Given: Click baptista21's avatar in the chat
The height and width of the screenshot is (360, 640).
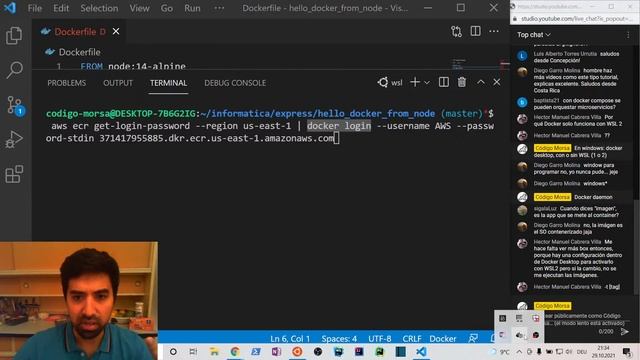Looking at the screenshot, I should coord(522,102).
